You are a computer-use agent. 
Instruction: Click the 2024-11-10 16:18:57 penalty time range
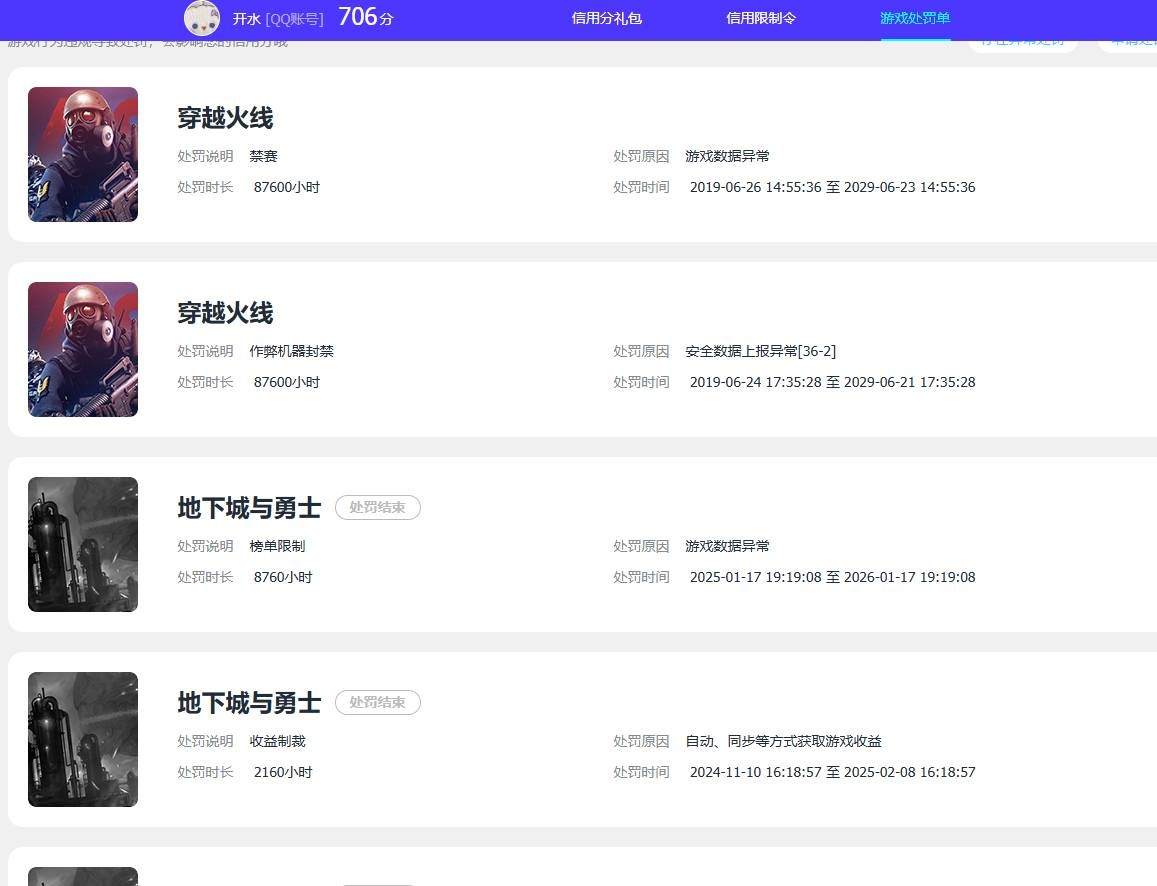832,772
